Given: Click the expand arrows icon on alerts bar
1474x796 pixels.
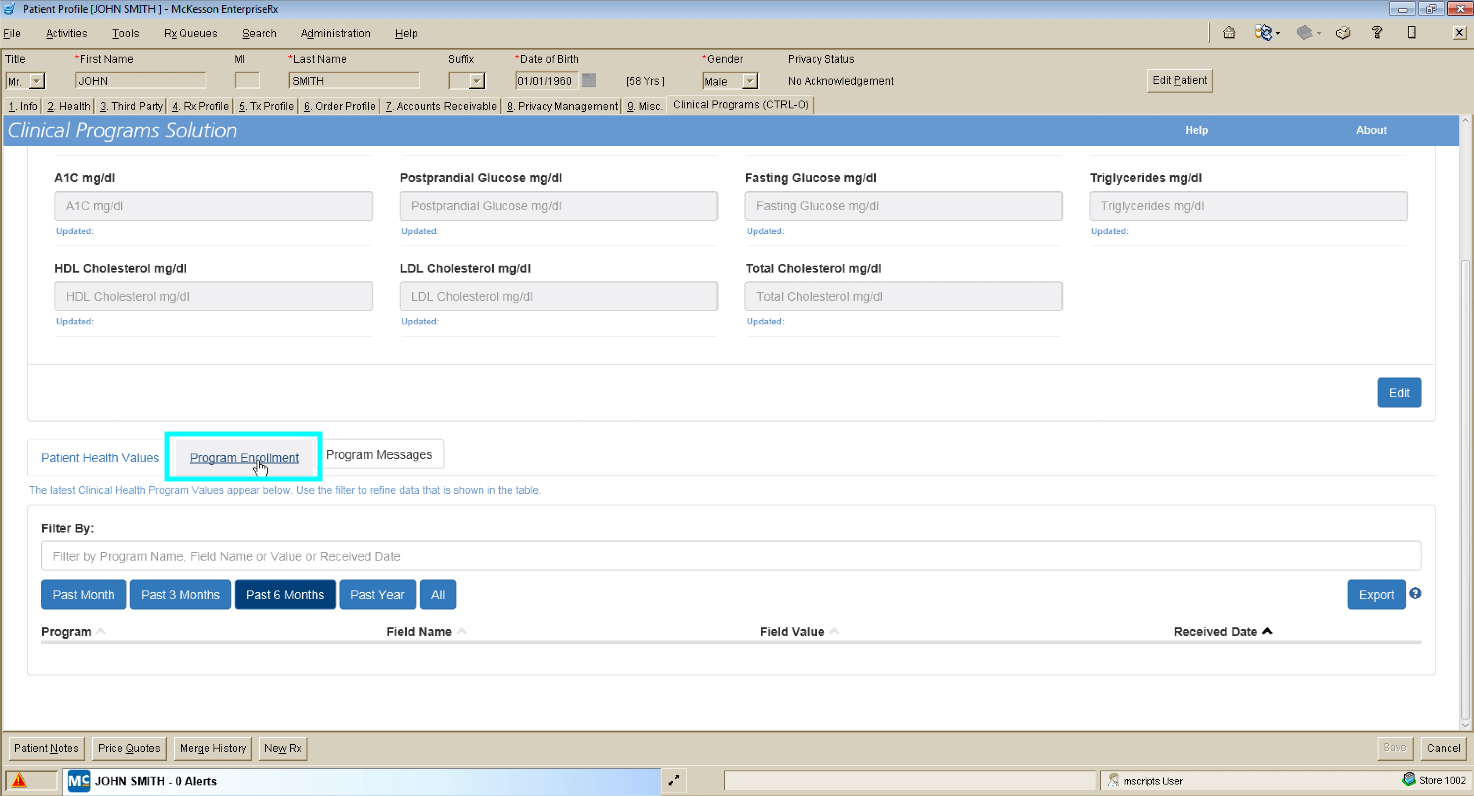Looking at the screenshot, I should (x=674, y=781).
